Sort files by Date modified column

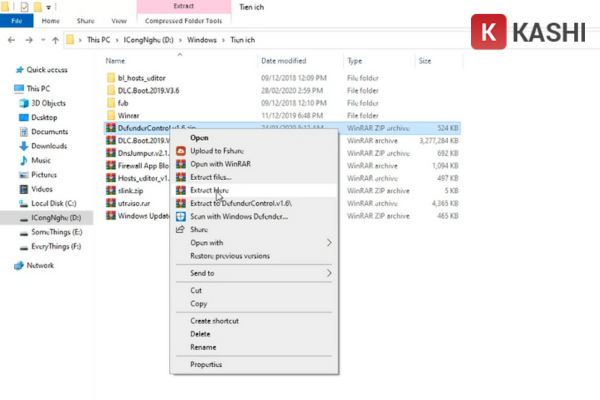click(x=255, y=61)
